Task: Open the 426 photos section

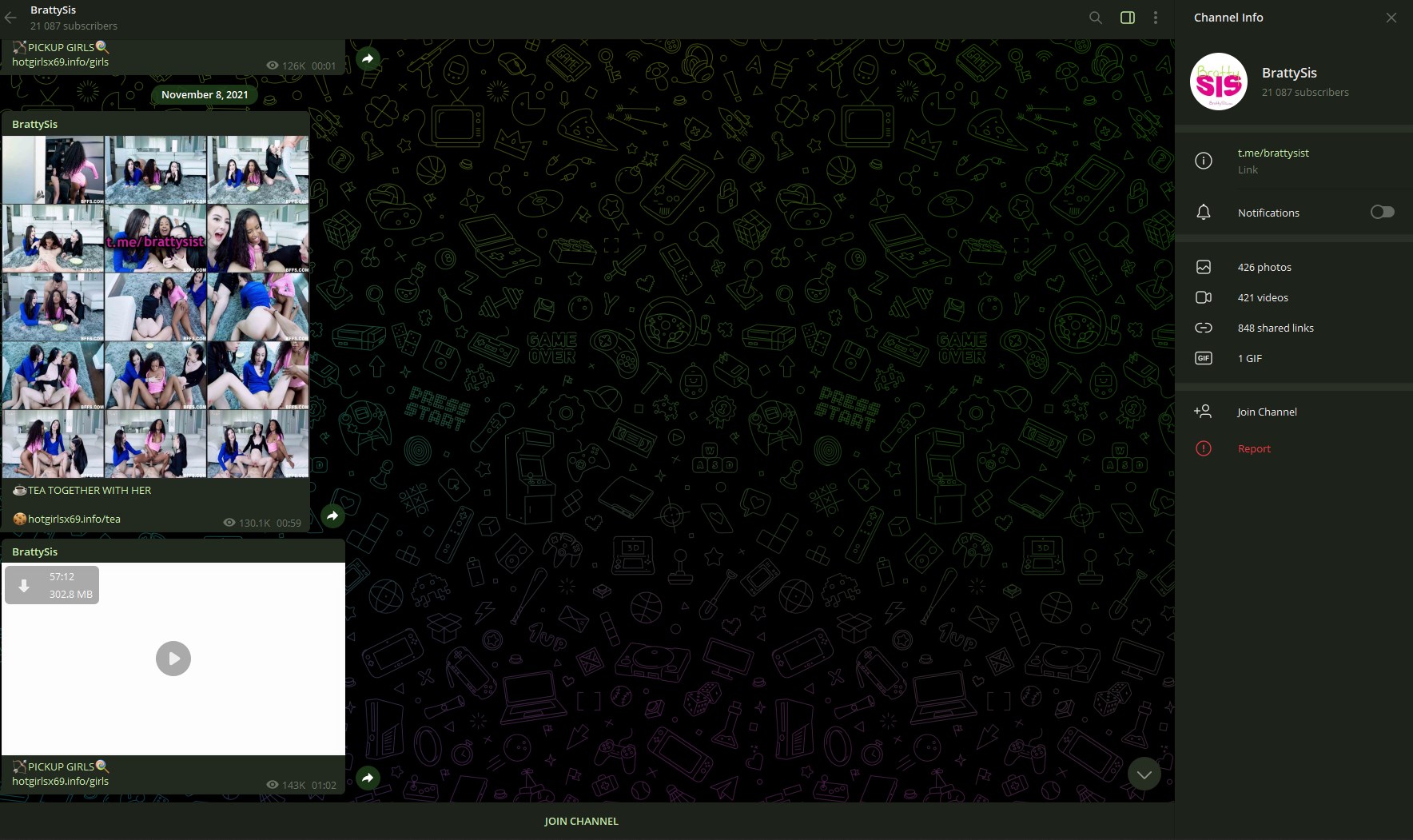Action: [1264, 267]
